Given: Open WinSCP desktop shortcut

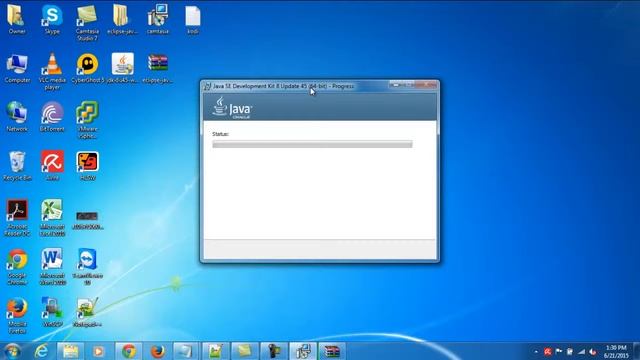Looking at the screenshot, I should [x=52, y=313].
